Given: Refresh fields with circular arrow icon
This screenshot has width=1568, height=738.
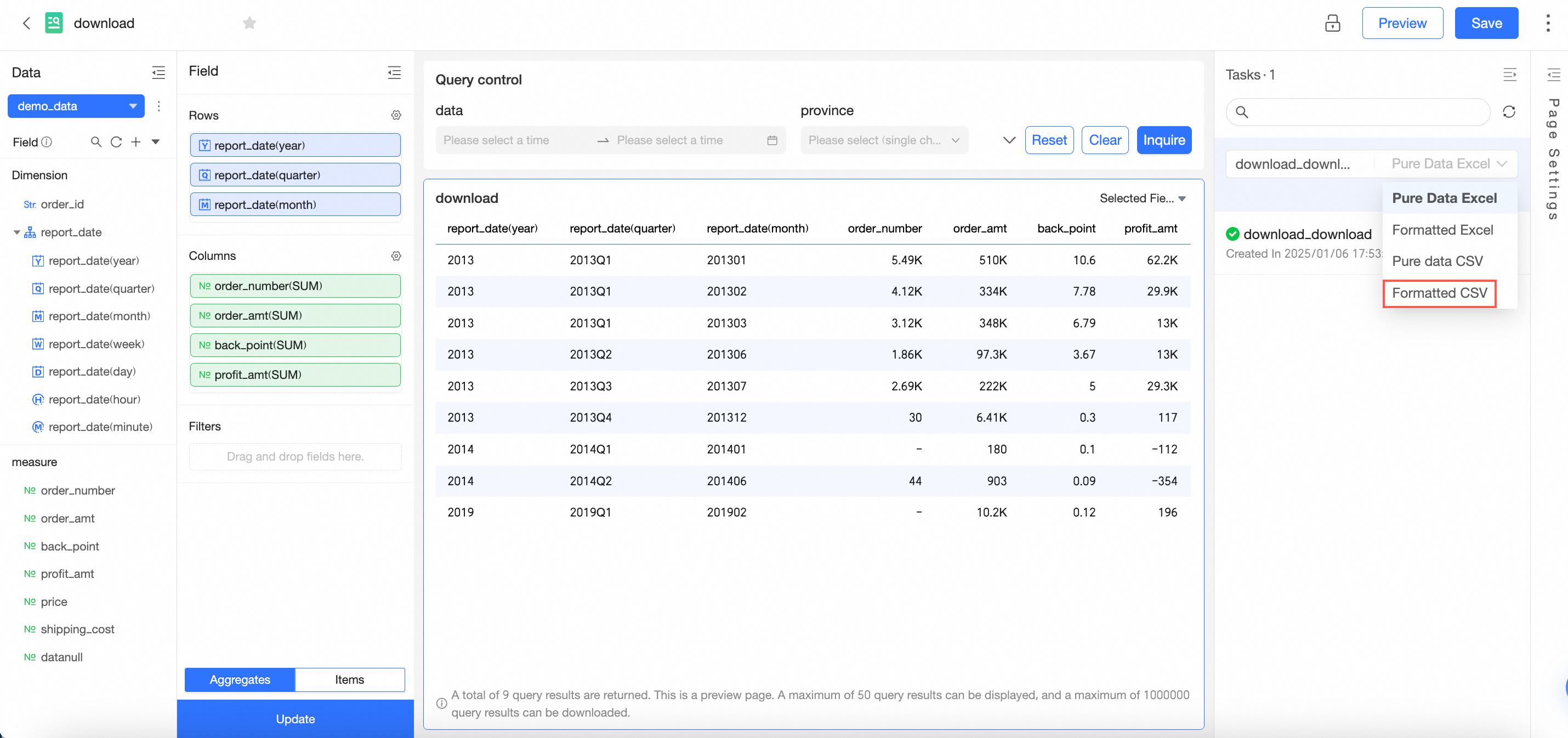Looking at the screenshot, I should pyautogui.click(x=116, y=142).
